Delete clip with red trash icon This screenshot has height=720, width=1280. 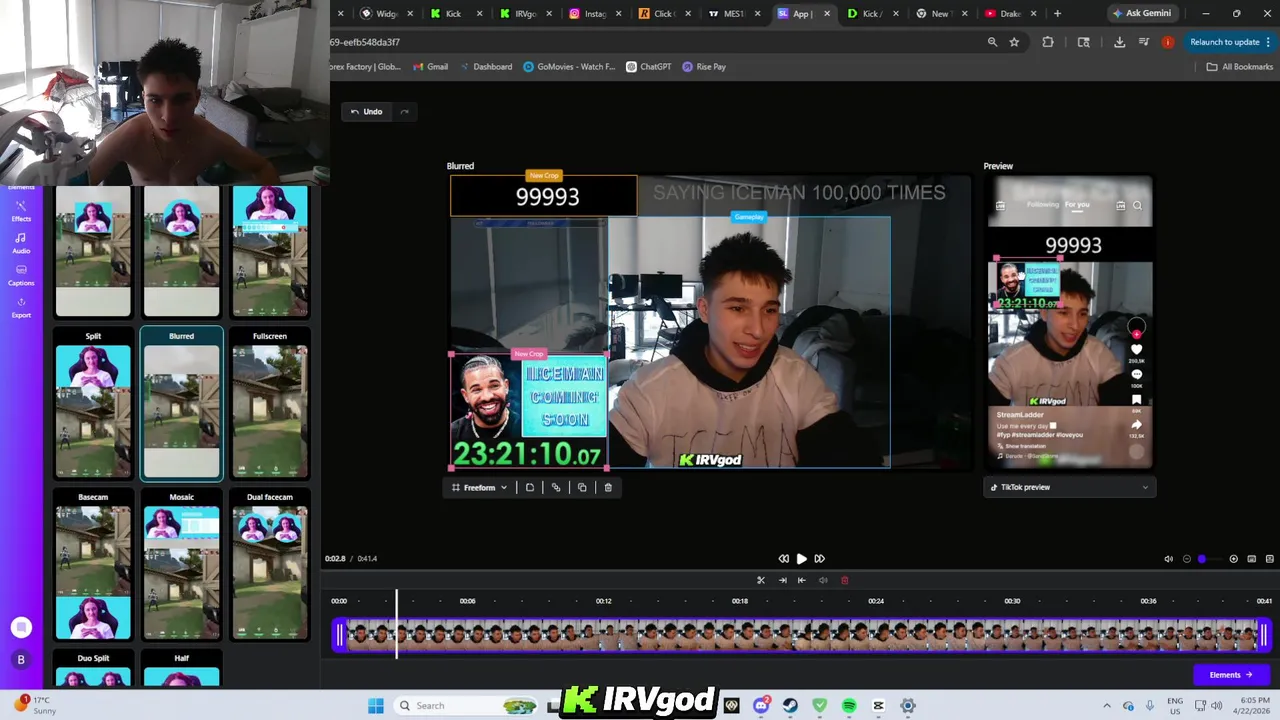pos(844,580)
